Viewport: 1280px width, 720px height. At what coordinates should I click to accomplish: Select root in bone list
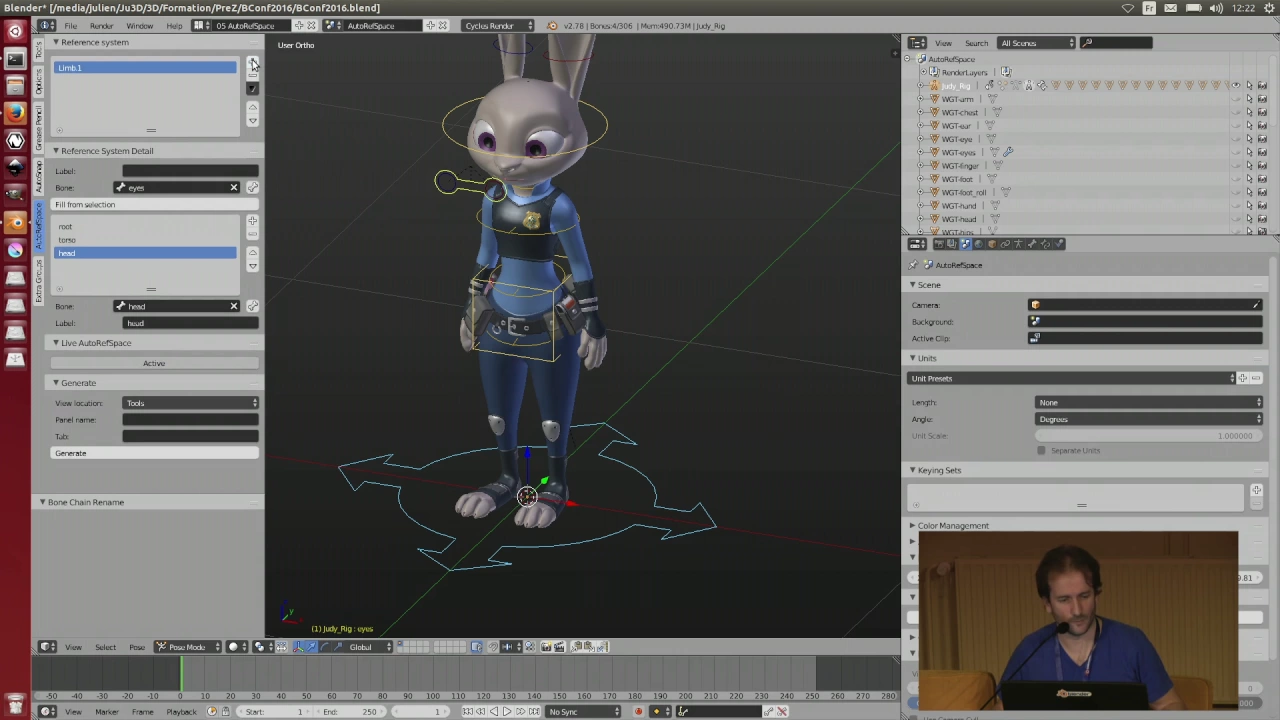click(x=145, y=227)
